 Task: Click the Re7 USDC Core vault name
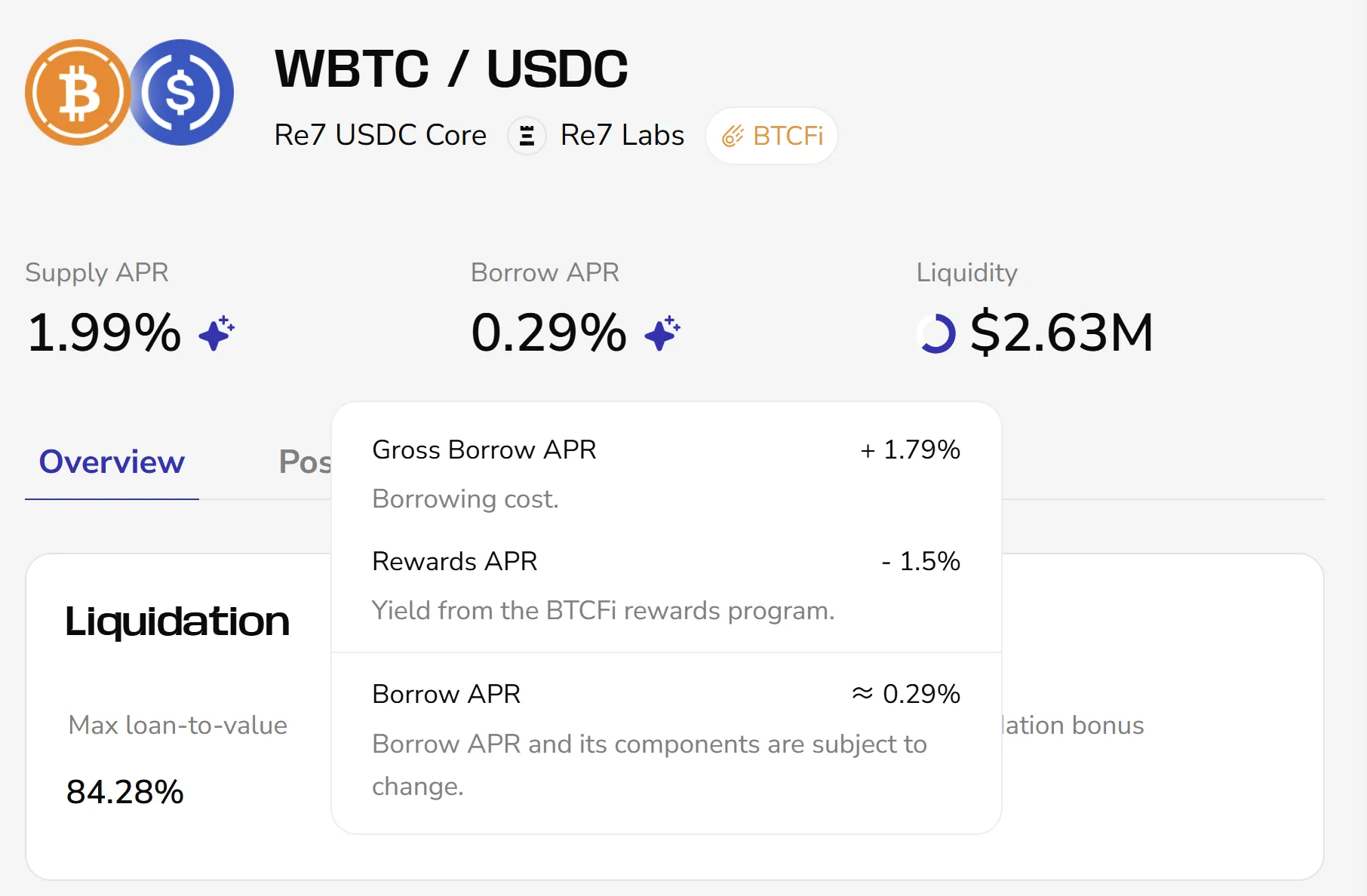380,136
